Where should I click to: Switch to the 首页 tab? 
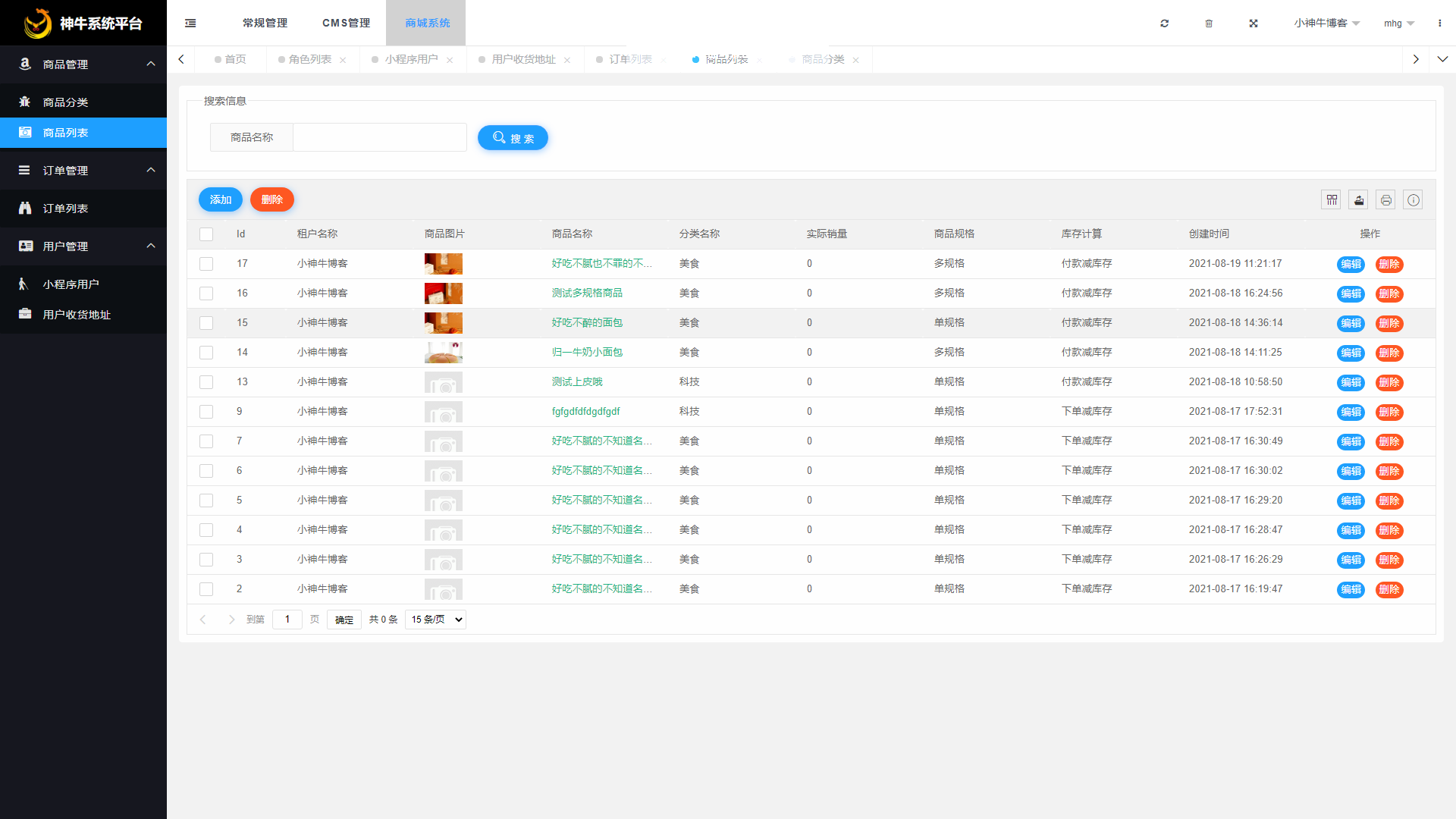pos(231,59)
